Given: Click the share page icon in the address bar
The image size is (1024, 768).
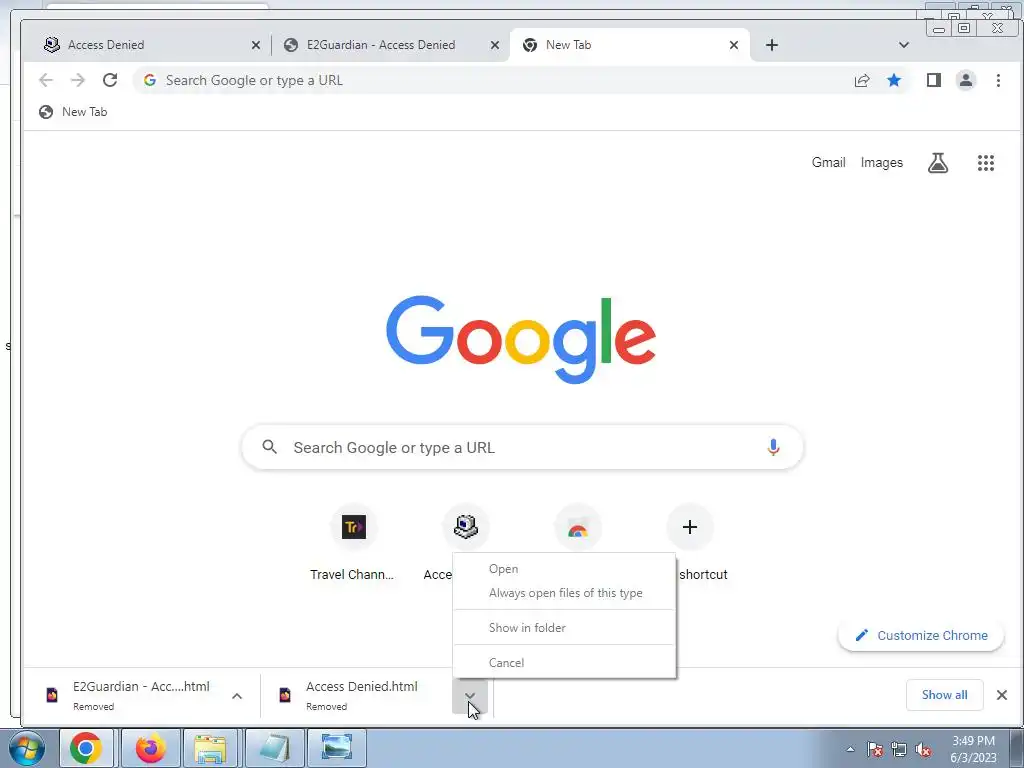Looking at the screenshot, I should [x=862, y=80].
